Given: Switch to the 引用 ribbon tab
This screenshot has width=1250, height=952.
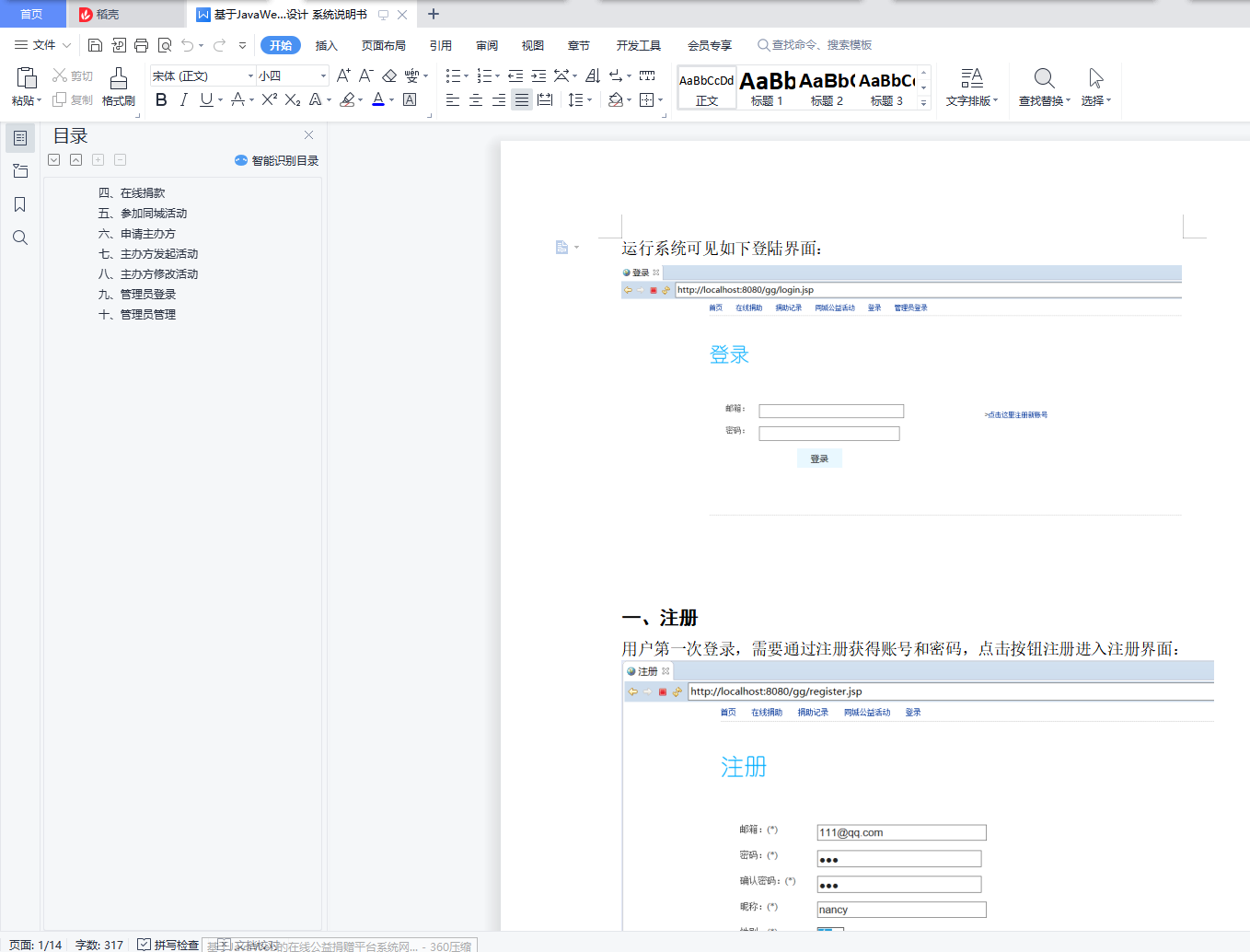Looking at the screenshot, I should tap(441, 45).
